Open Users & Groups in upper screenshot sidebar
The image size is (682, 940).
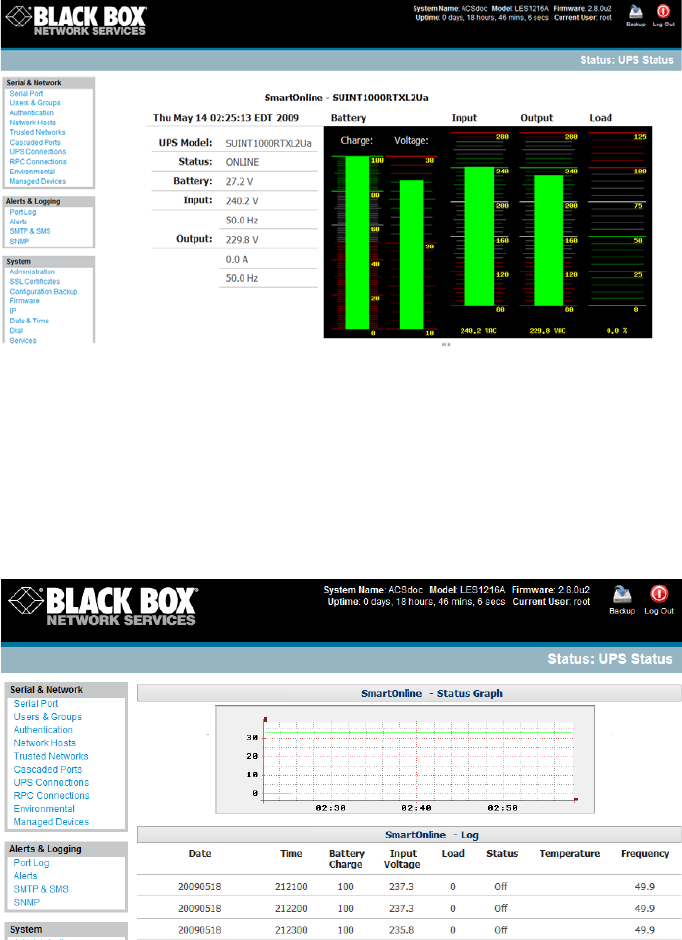[x=35, y=103]
